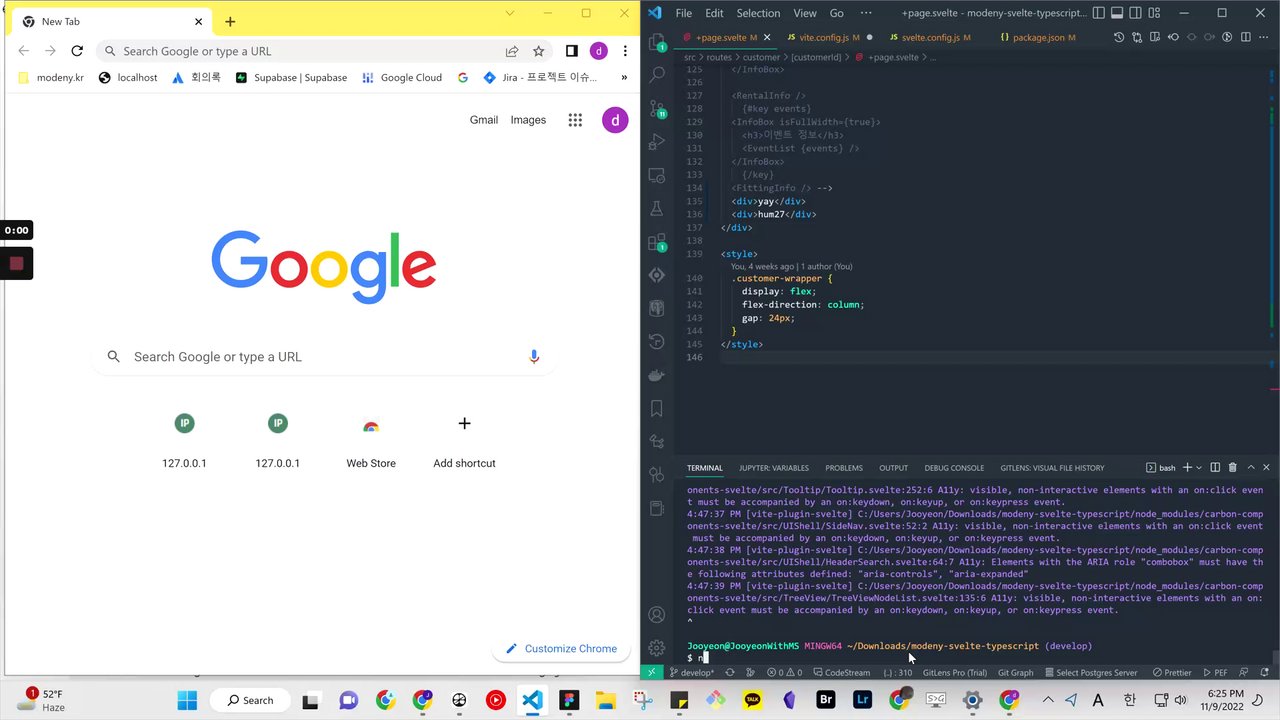Open the File menu in VS Code
Screen dimensions: 1280x720
684,13
